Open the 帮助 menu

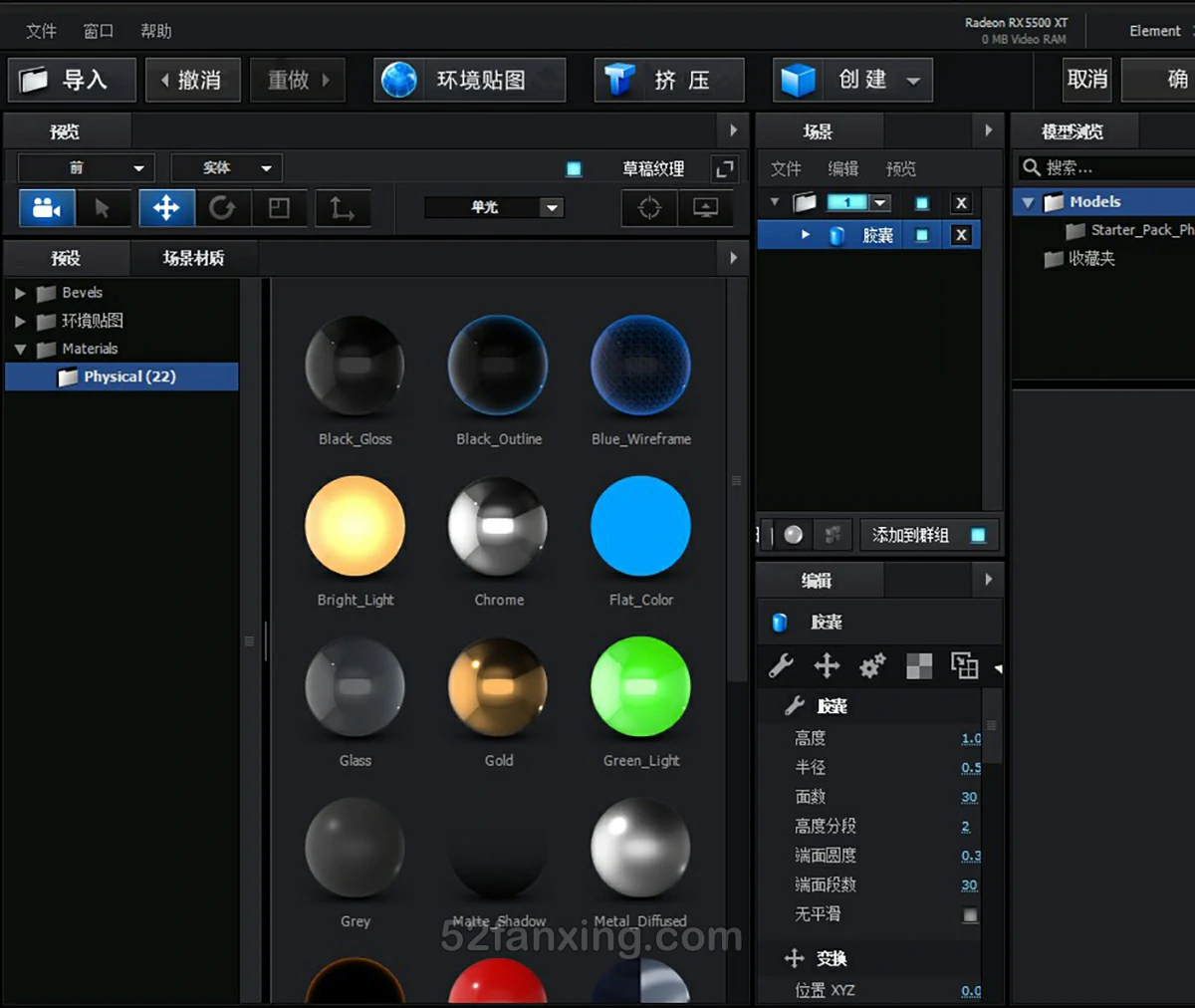(x=155, y=31)
